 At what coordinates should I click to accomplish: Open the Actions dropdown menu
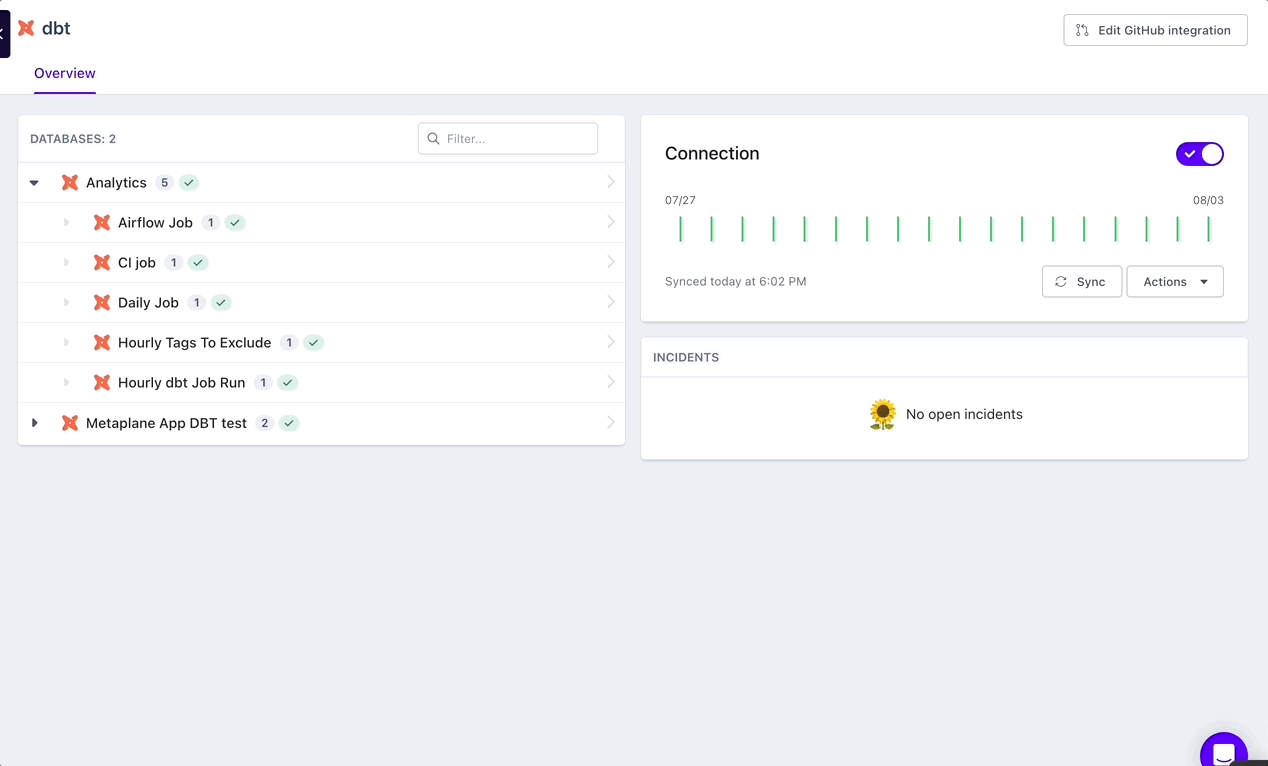pos(1175,282)
